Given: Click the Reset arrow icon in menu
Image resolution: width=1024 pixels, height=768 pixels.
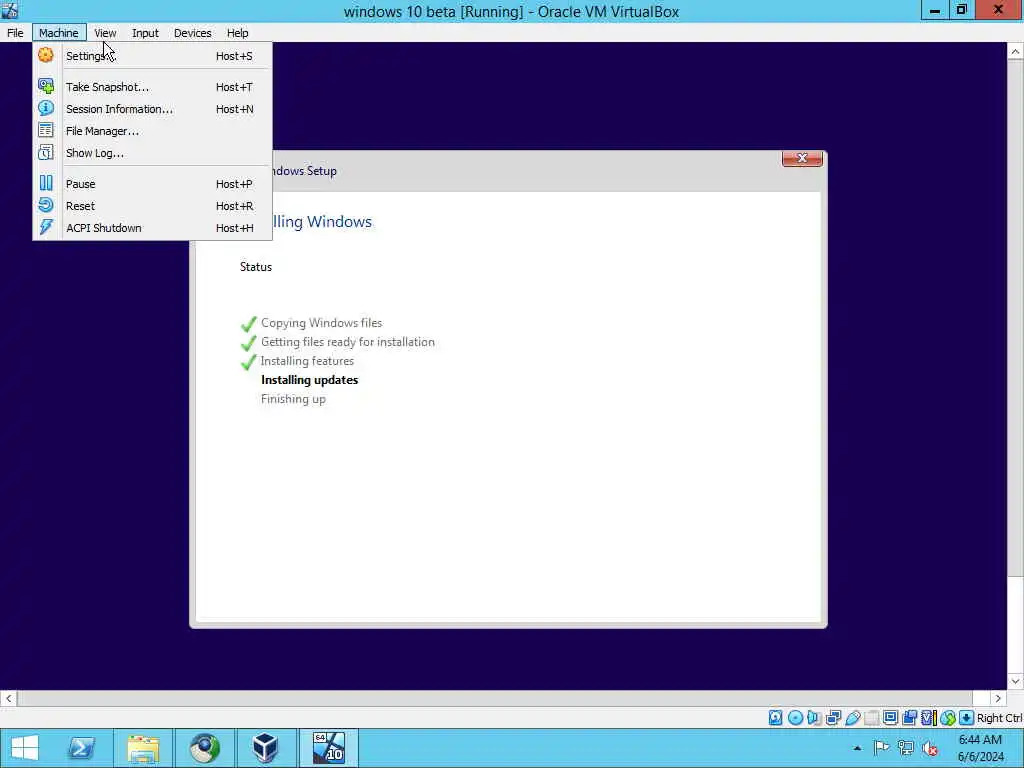Looking at the screenshot, I should (x=46, y=206).
